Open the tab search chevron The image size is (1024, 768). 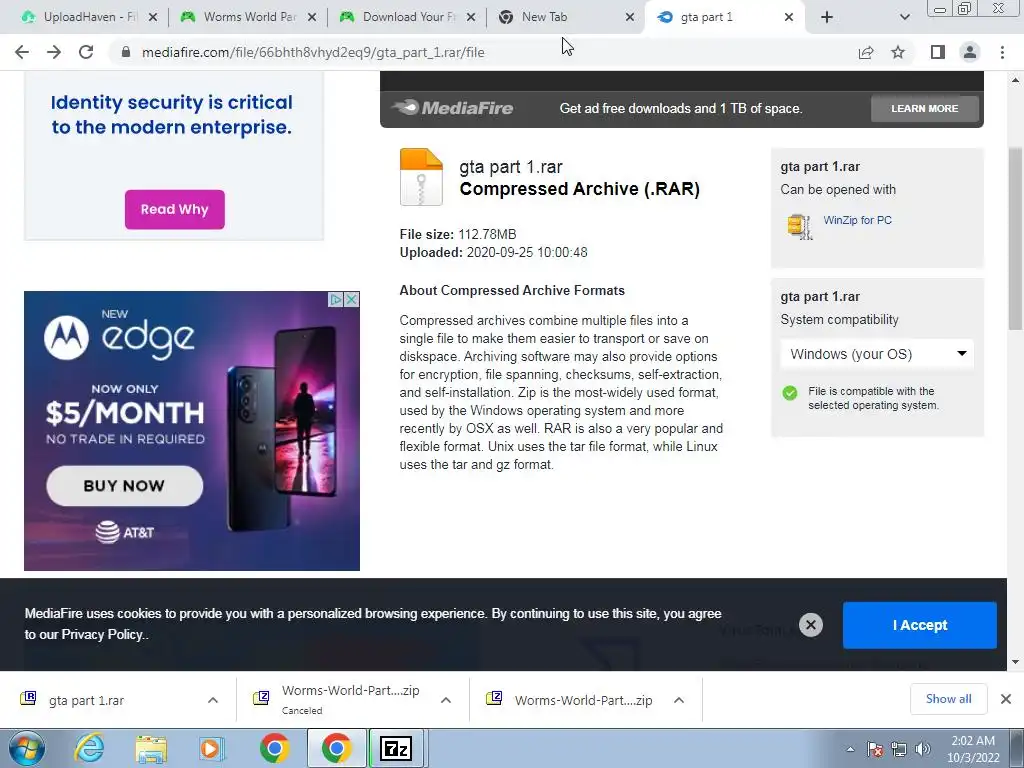pyautogui.click(x=904, y=17)
